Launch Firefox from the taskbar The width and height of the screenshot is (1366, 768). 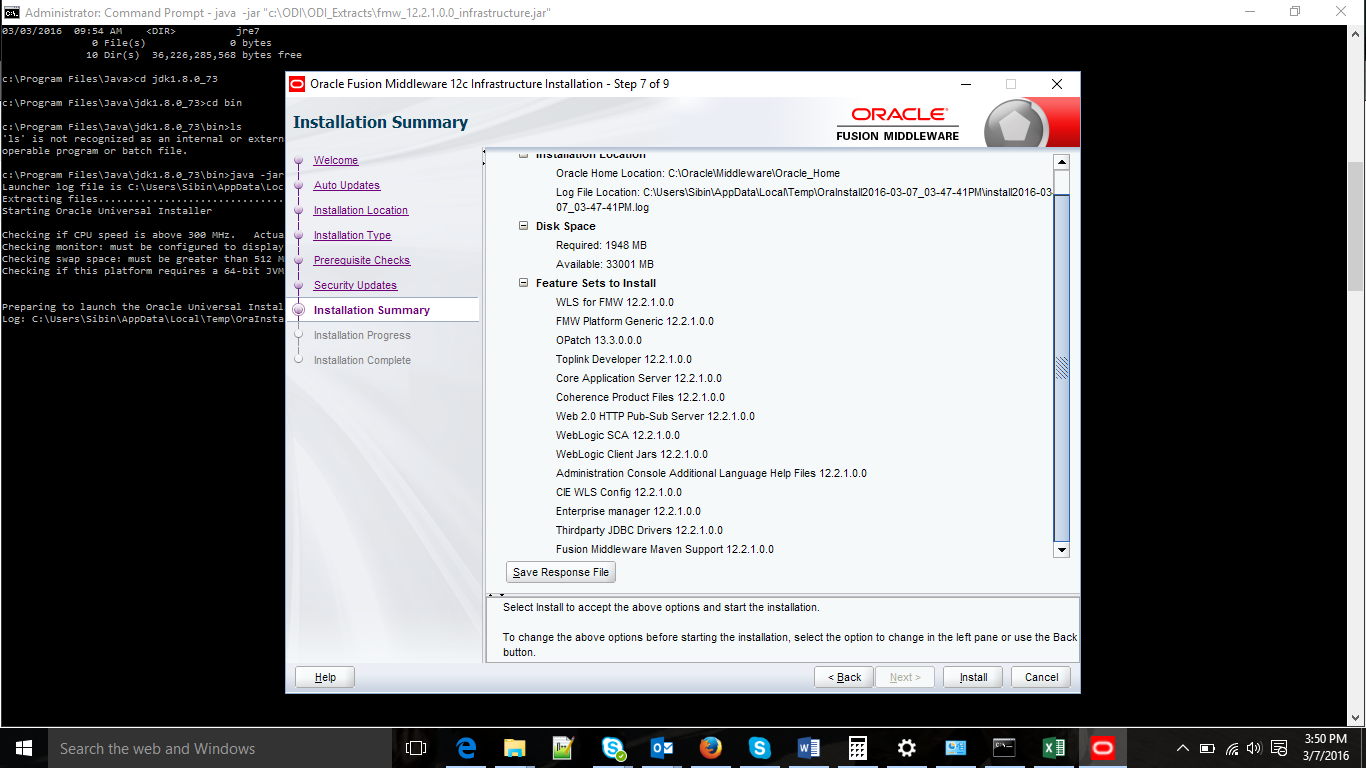point(711,747)
